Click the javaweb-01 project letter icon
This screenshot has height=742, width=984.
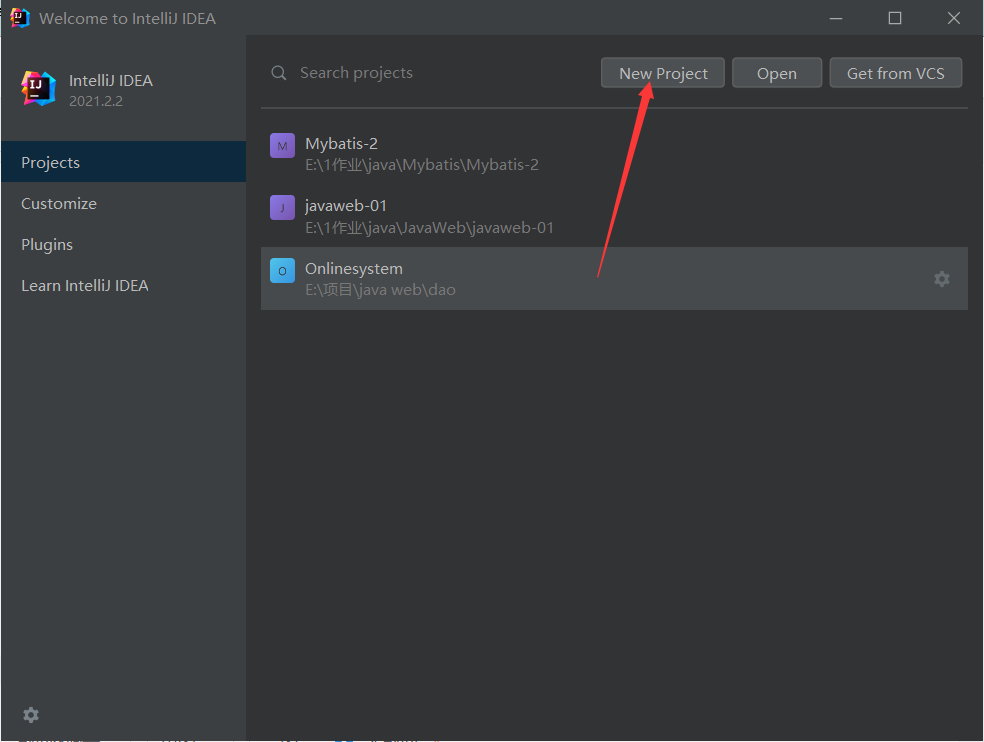tap(282, 208)
